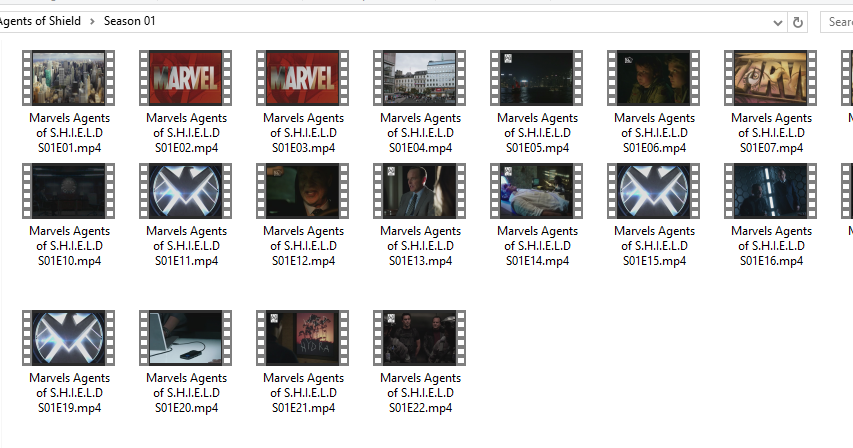Viewport: 853px width, 448px height.
Task: Select the S01E10.mp4 video thumbnail
Action: click(69, 191)
